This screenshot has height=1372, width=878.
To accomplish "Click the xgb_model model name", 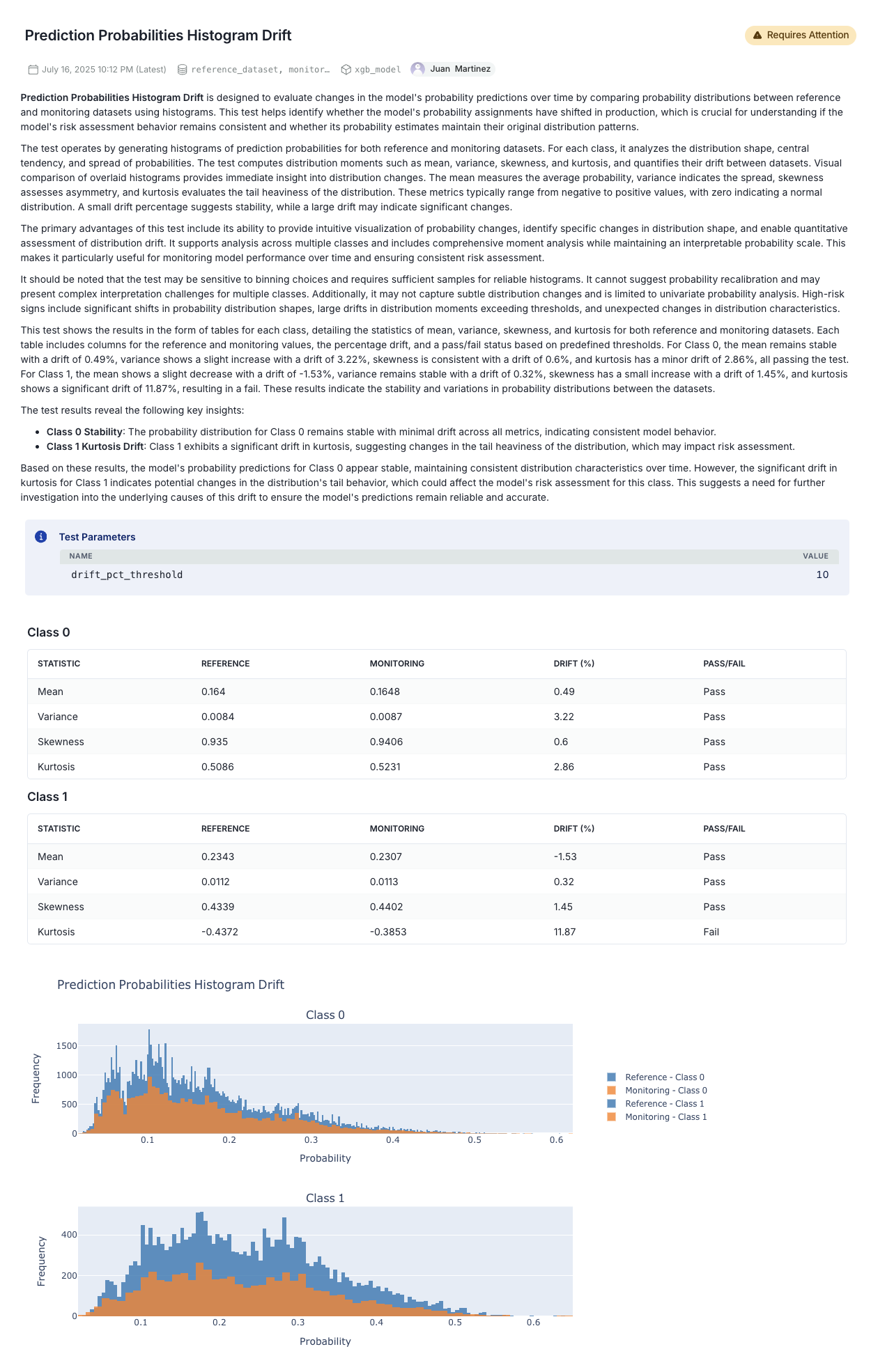I will coord(378,70).
